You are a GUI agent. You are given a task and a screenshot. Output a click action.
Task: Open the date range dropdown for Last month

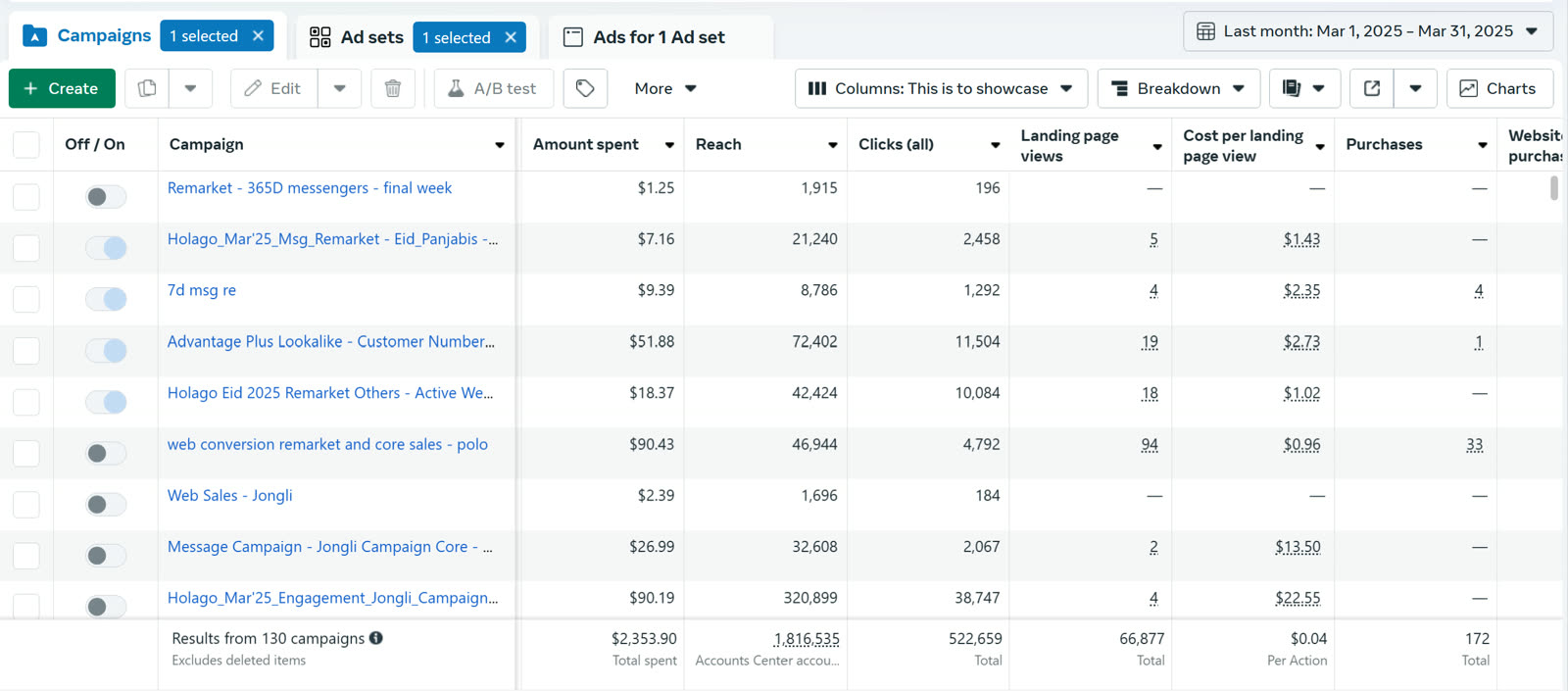point(1368,31)
